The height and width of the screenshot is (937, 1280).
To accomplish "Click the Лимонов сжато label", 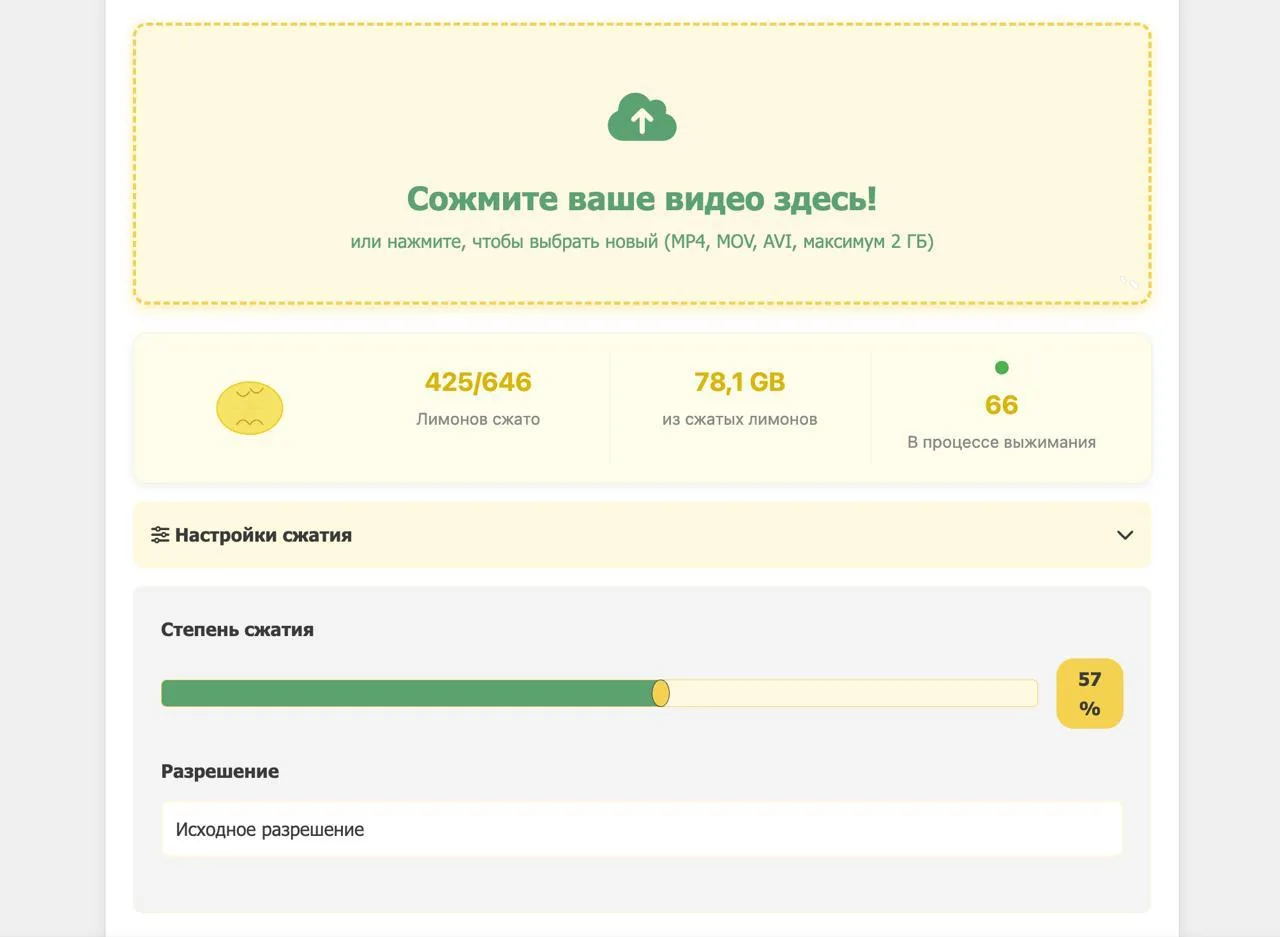I will point(478,419).
